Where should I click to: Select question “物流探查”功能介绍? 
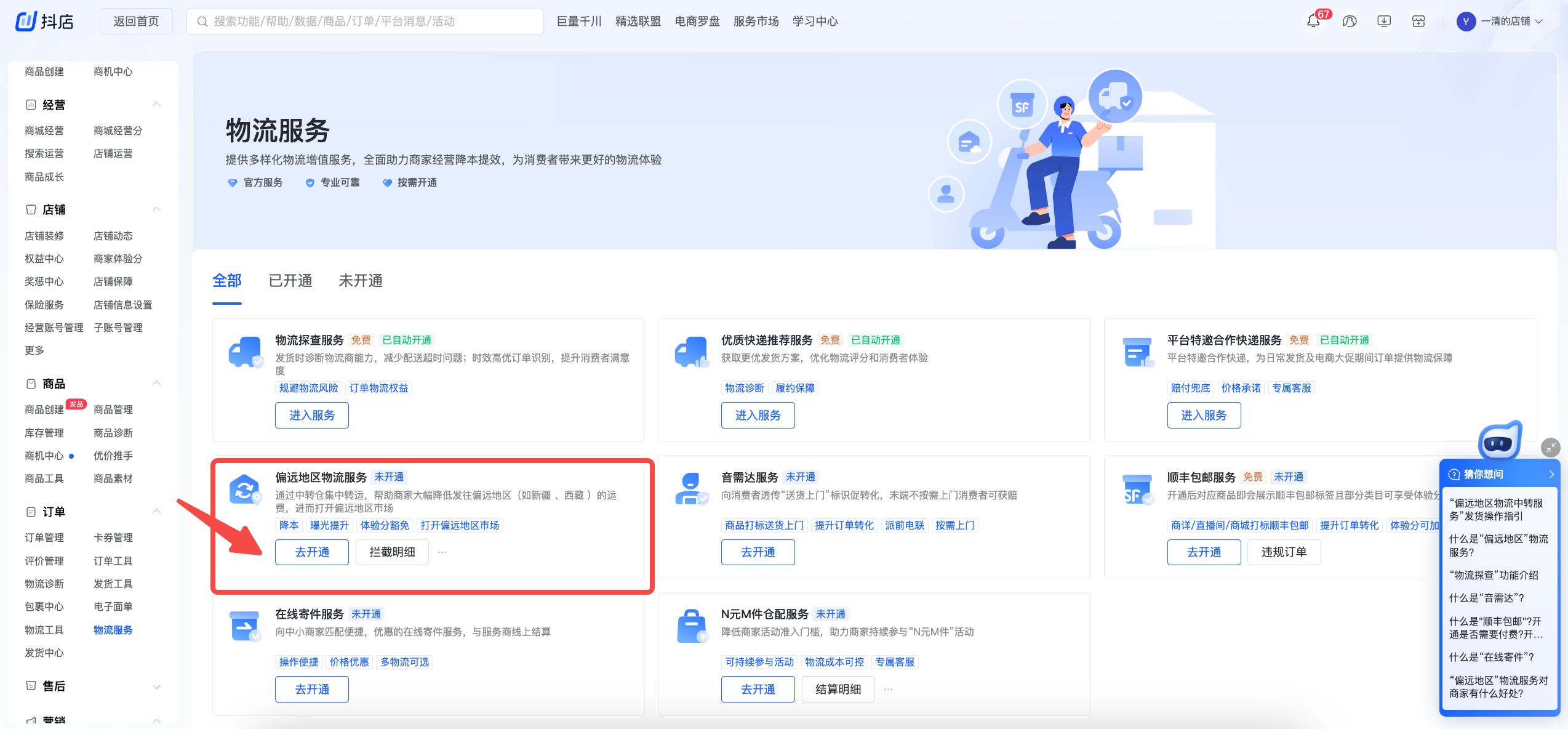(x=1494, y=575)
